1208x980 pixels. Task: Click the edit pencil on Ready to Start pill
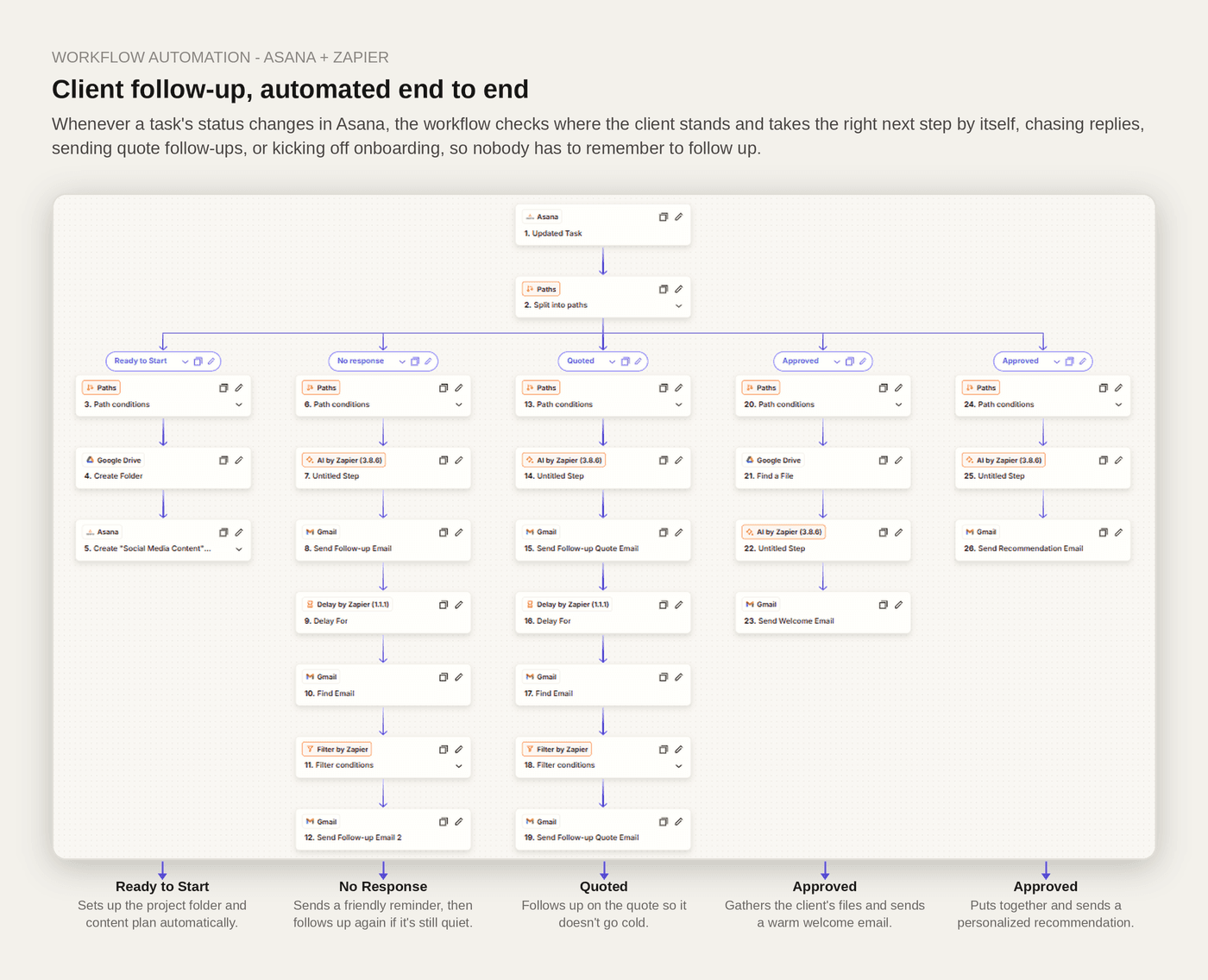point(211,361)
